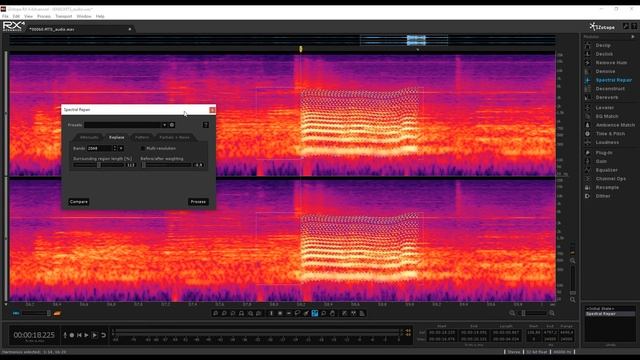Screen dimensions: 640x360
Task: Open the Presets dropdown arrow
Action: 164,125
